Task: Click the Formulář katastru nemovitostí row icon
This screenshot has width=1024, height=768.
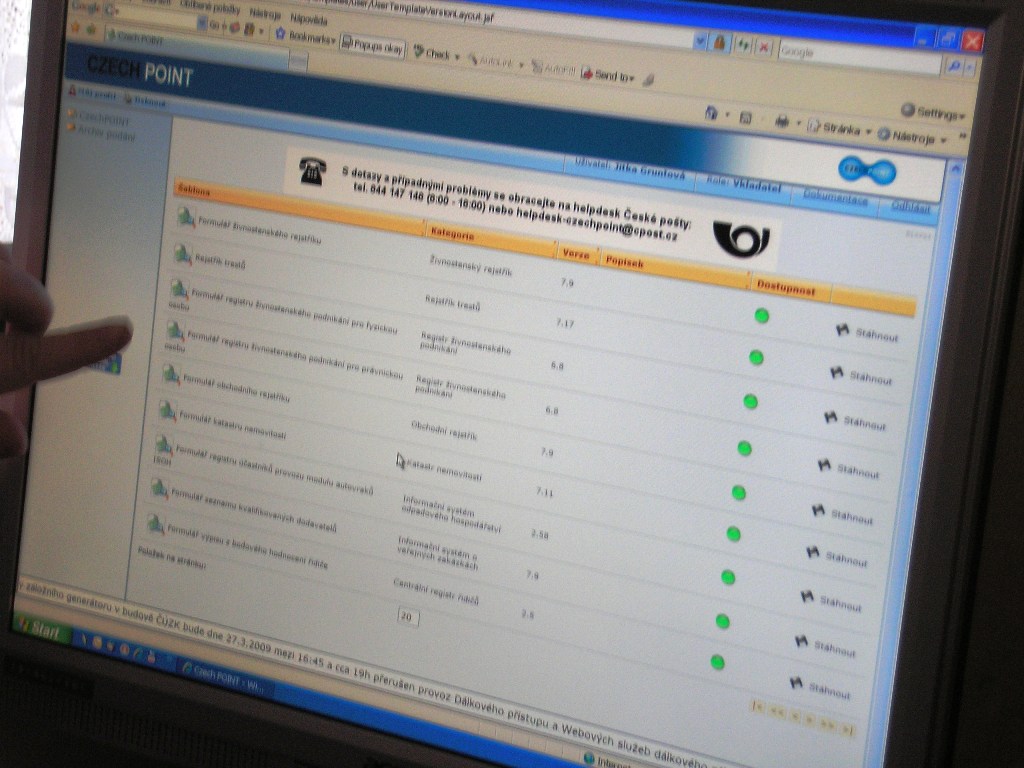Action: [x=167, y=411]
